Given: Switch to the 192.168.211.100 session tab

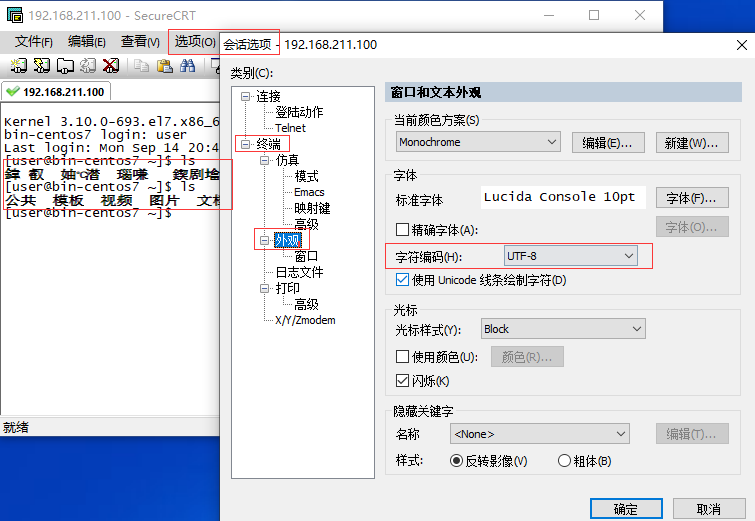Looking at the screenshot, I should (x=56, y=91).
